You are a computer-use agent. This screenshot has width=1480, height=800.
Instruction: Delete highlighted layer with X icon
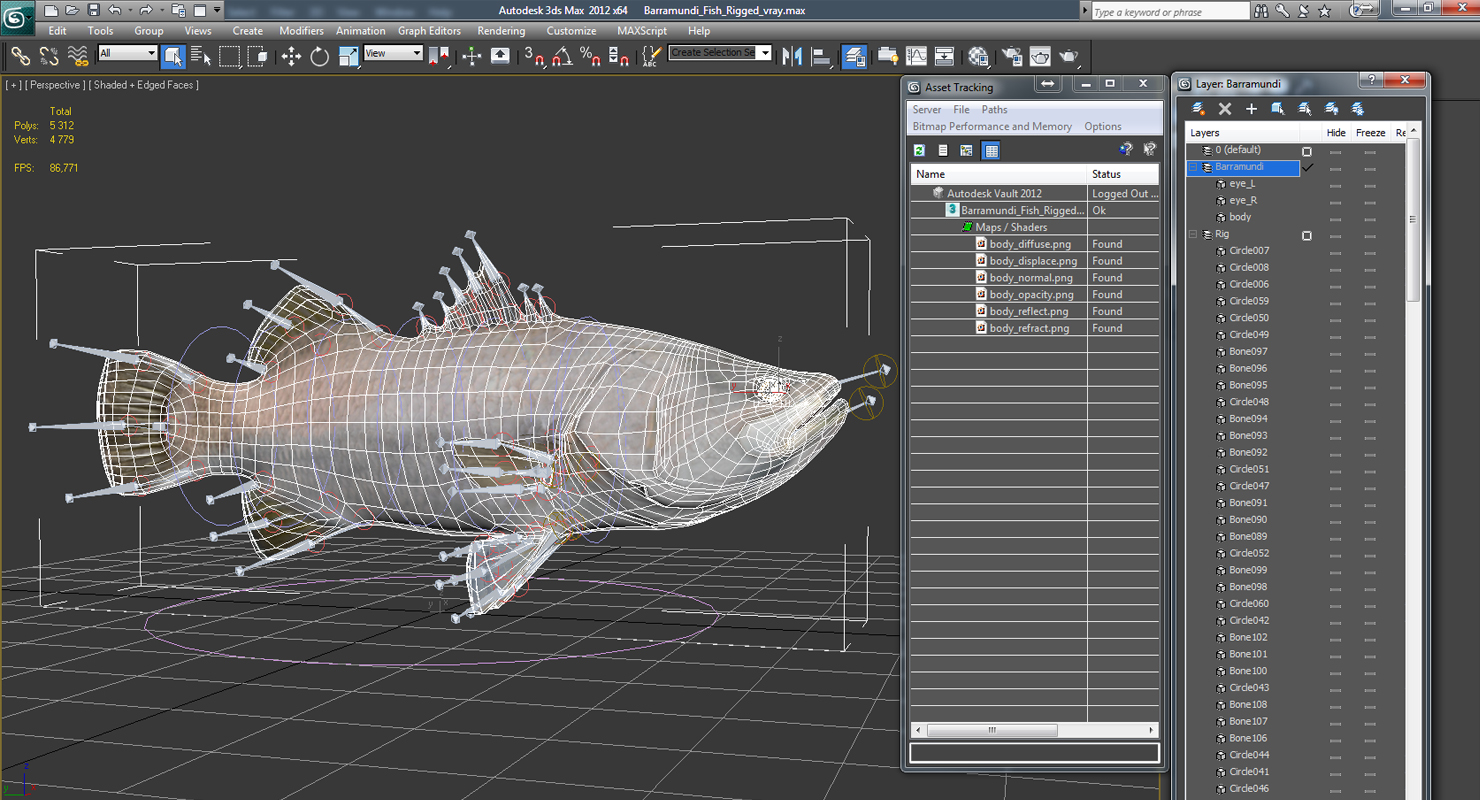coord(1225,109)
